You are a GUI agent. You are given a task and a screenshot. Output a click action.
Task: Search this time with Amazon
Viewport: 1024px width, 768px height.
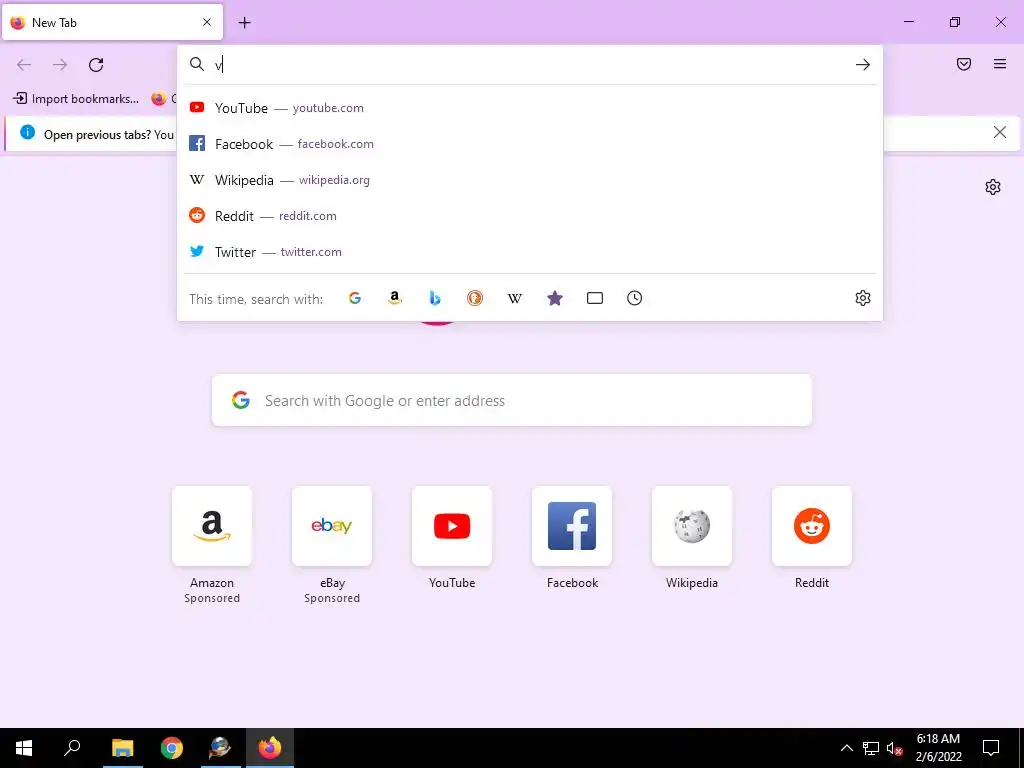394,298
